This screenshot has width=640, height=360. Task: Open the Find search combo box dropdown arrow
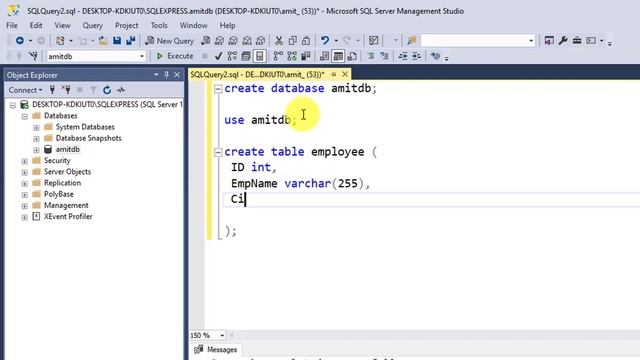(531, 40)
